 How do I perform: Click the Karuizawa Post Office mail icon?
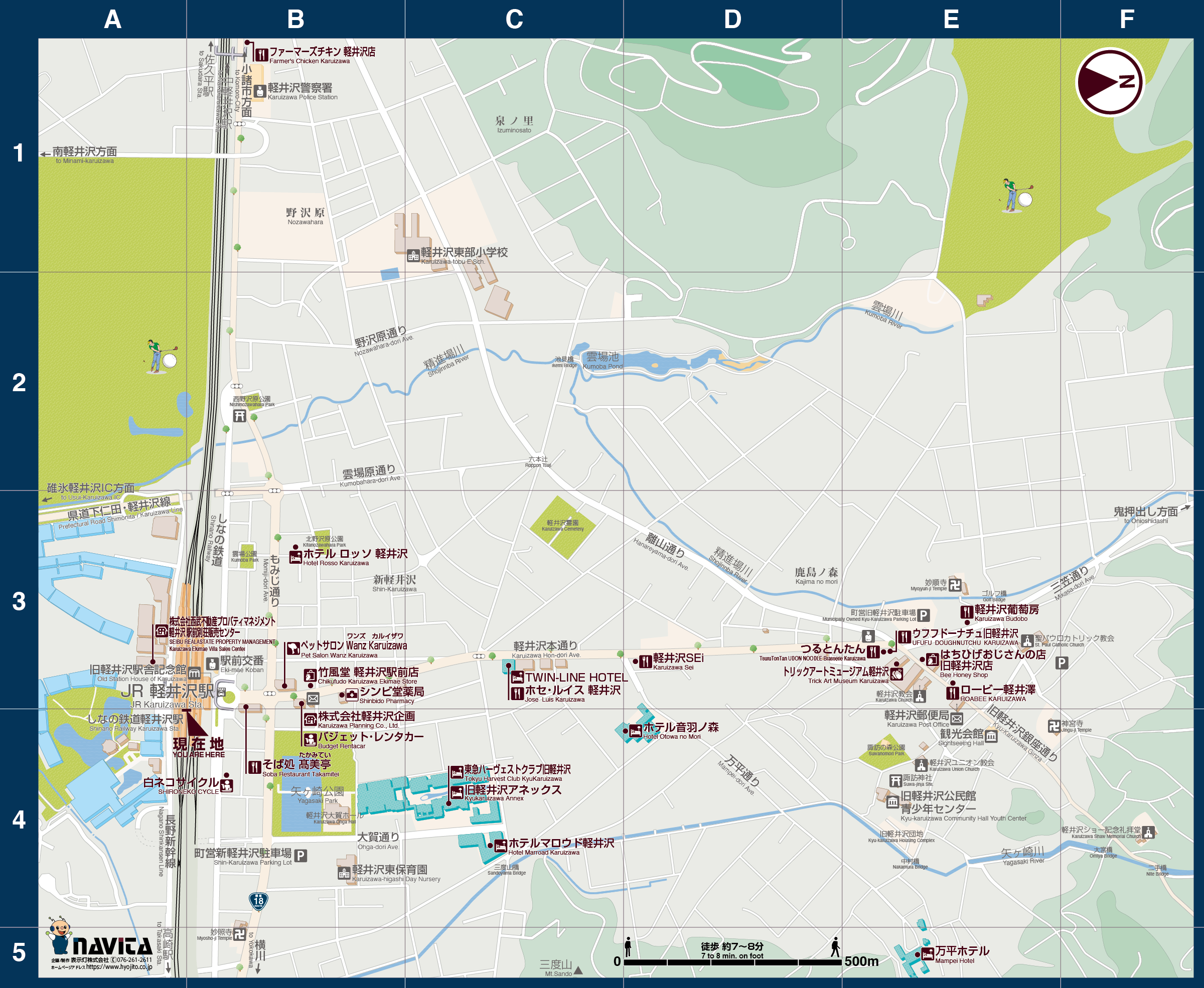pyautogui.click(x=956, y=719)
